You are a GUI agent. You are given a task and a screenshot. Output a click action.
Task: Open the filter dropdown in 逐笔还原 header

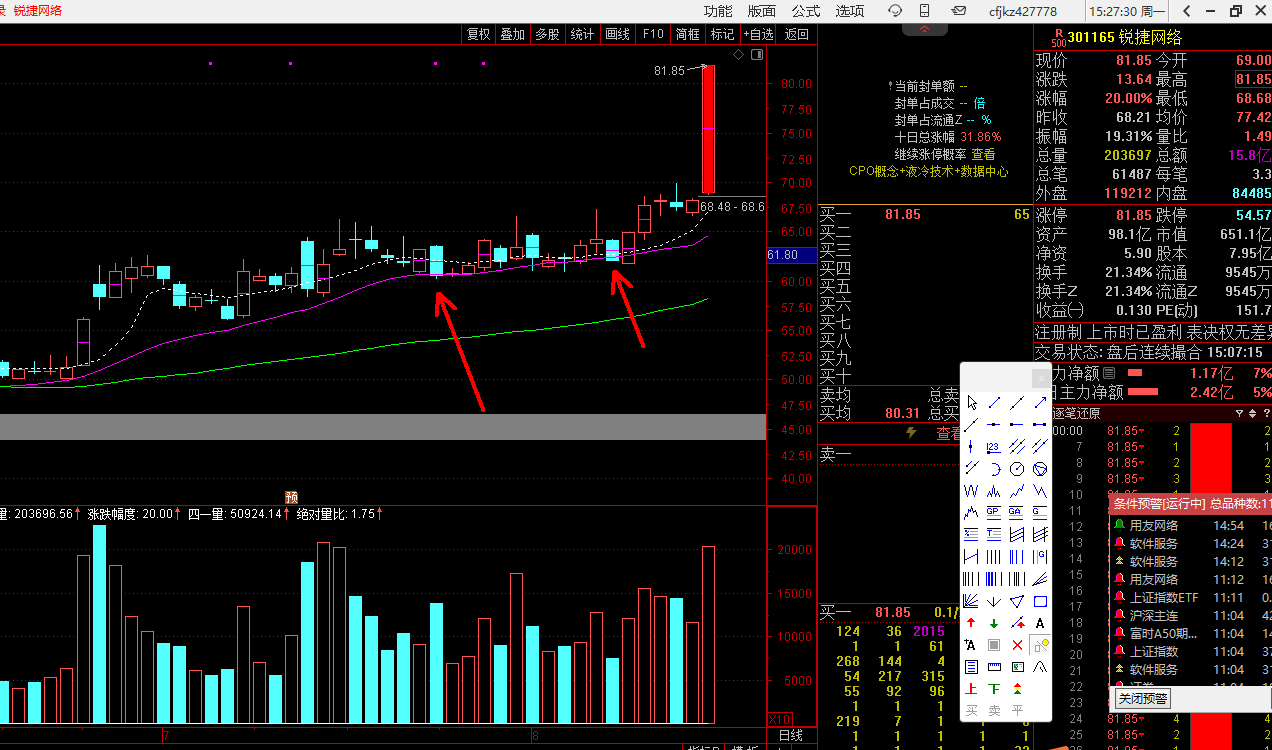1240,413
